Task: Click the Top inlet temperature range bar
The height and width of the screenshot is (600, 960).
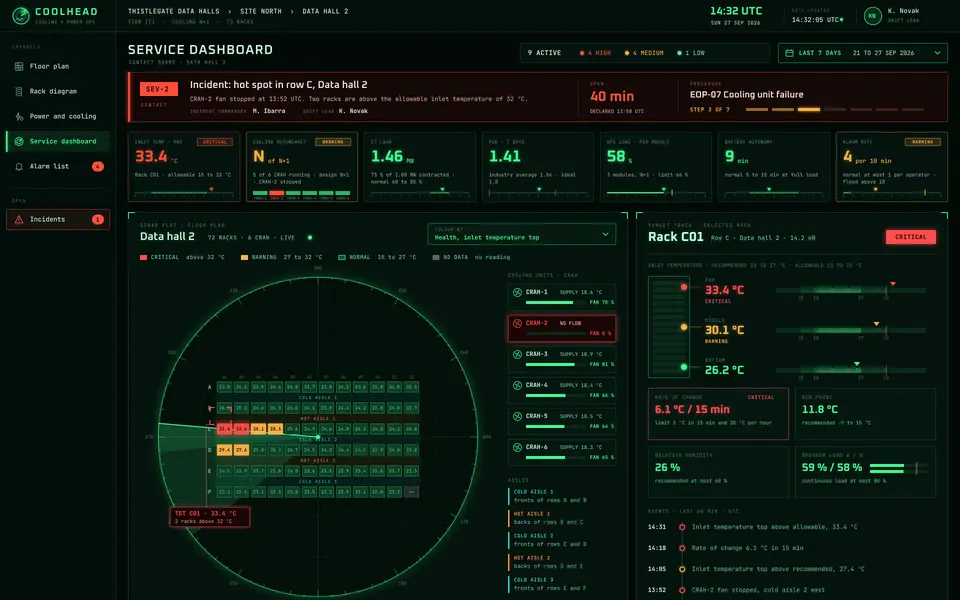Action: 850,290
